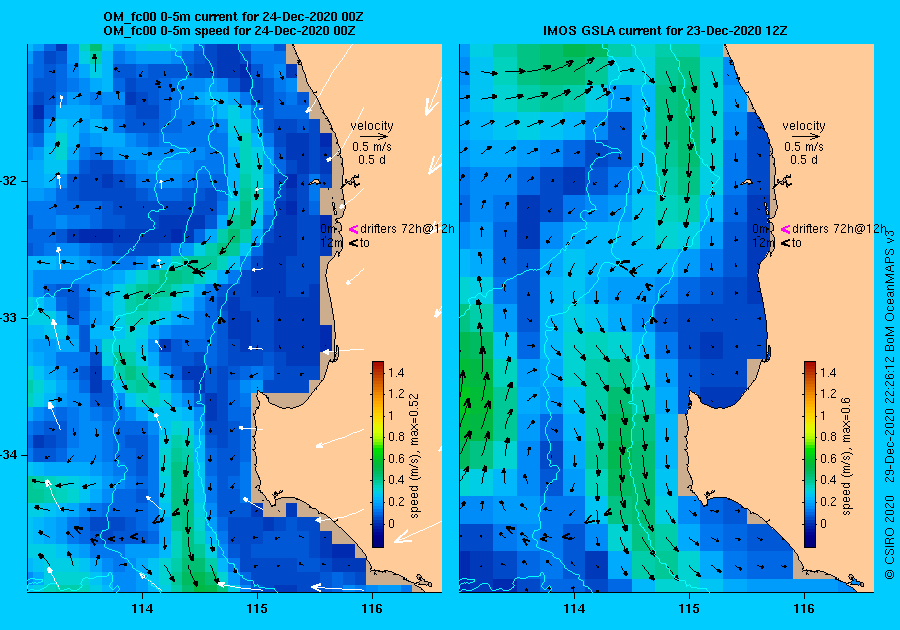
Task: Click the '1.4' tick on OM_fc00 color bar
Action: pos(396,372)
